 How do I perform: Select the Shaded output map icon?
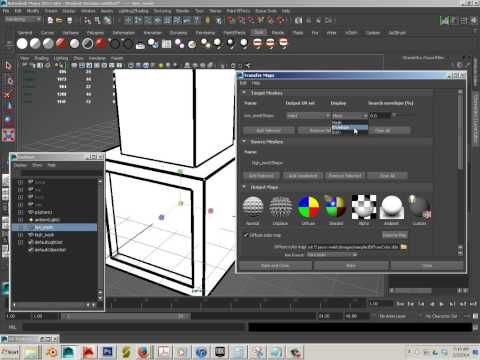(336, 207)
